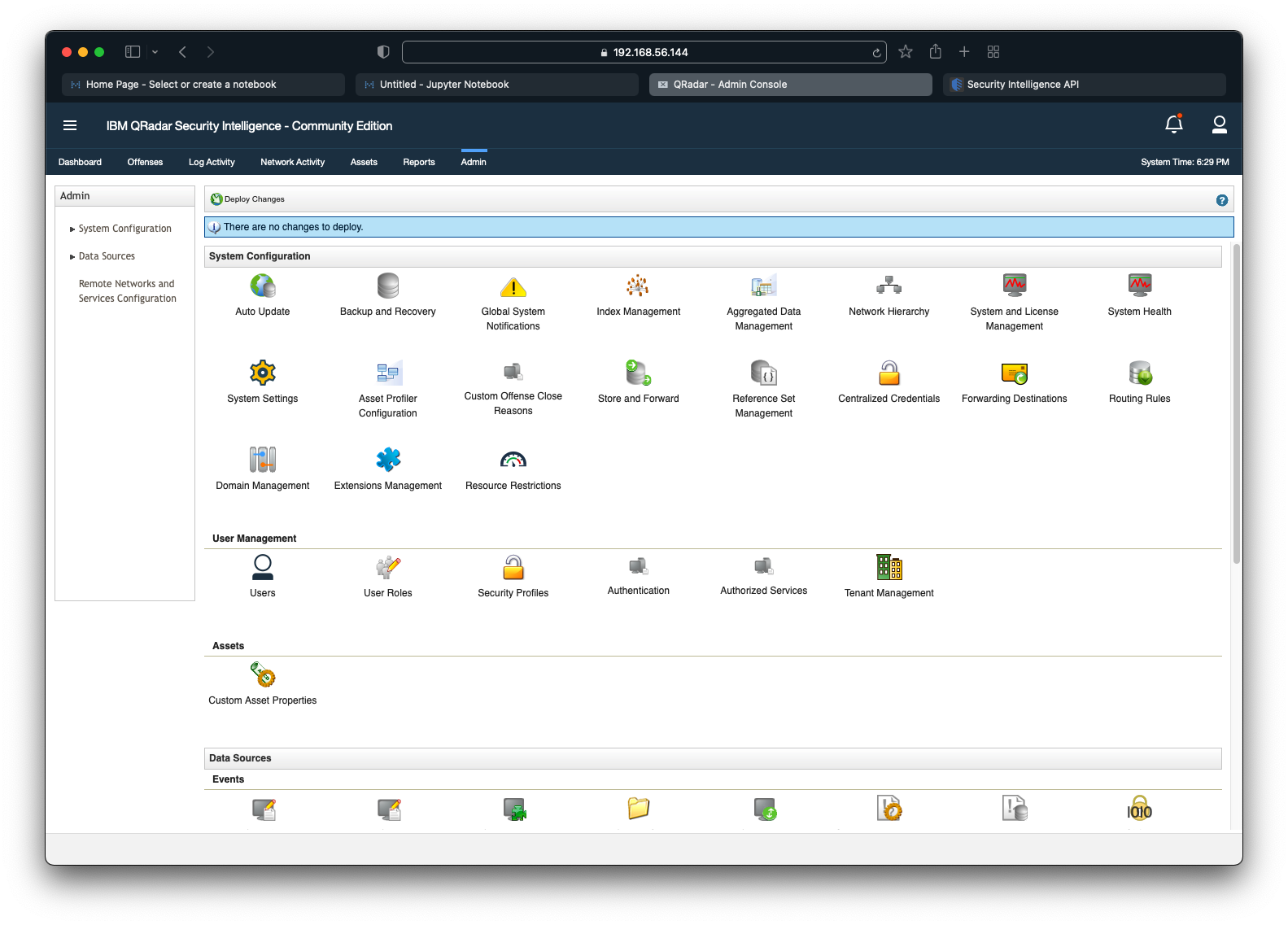
Task: Open Custom Asset Properties
Action: pos(263,674)
